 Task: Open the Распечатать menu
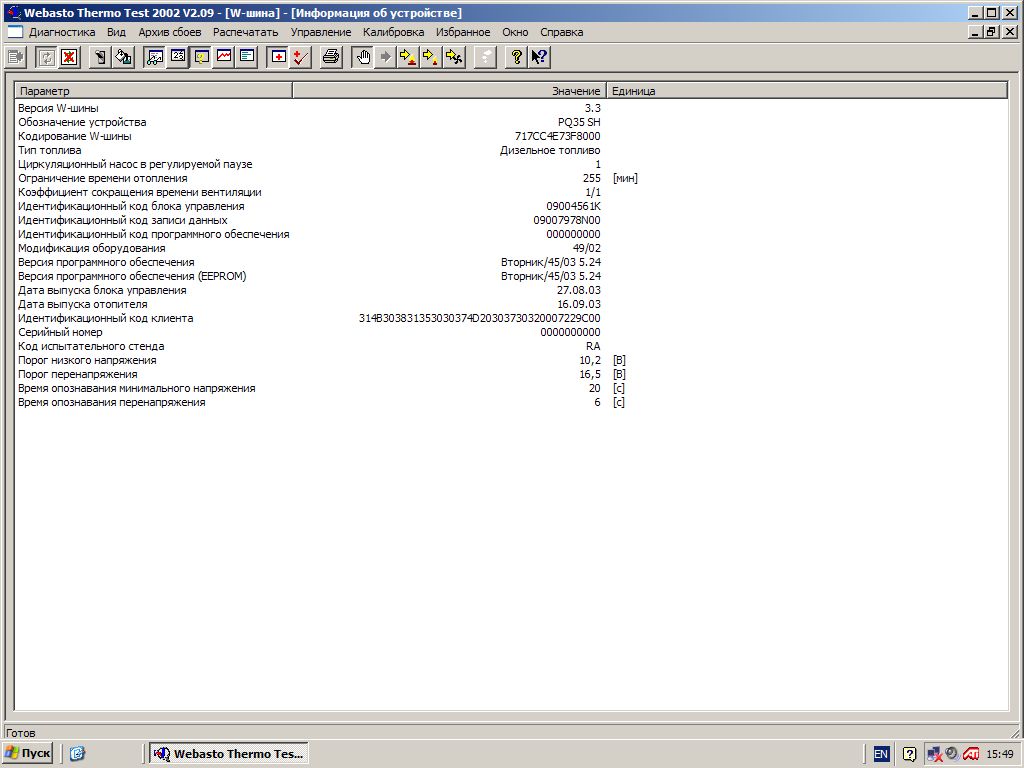(x=246, y=32)
